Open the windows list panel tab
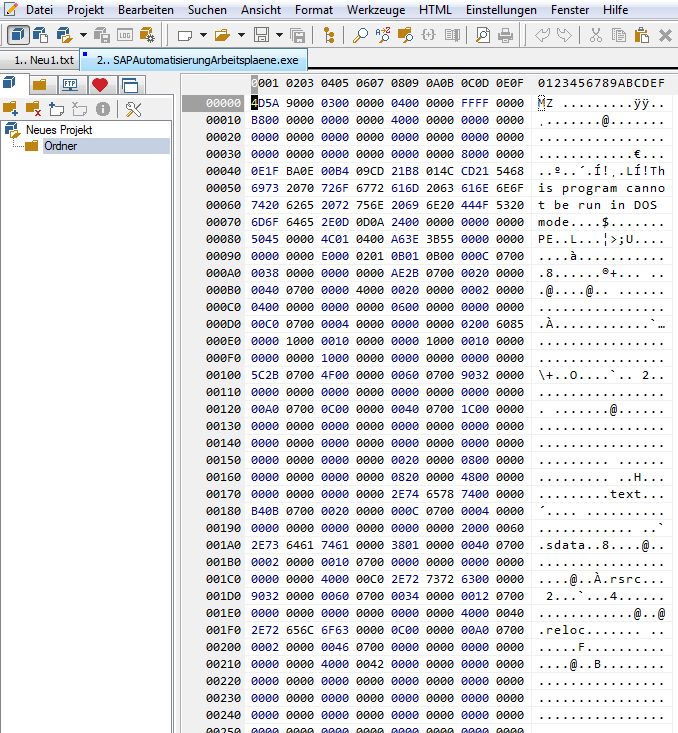Screen dimensions: 678x733 130,85
